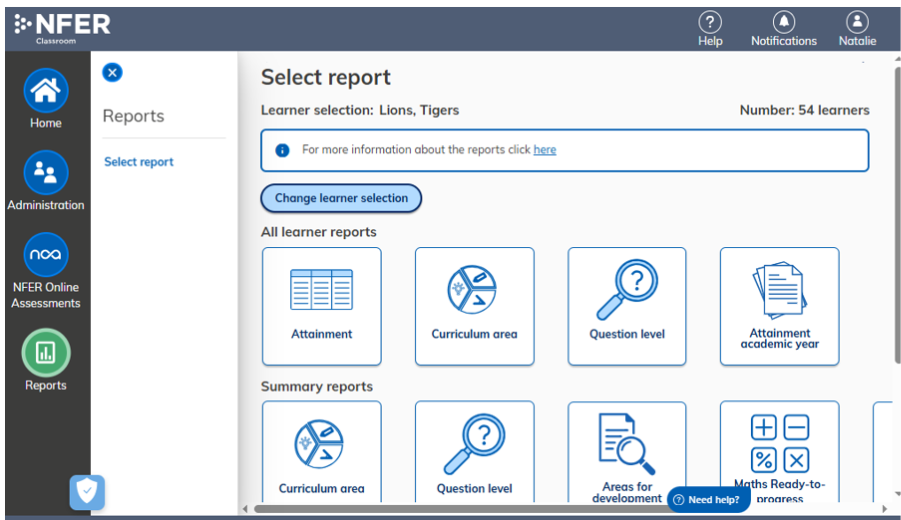Open the Administration section icon
Viewport: 901px width, 520px height.
[x=45, y=172]
